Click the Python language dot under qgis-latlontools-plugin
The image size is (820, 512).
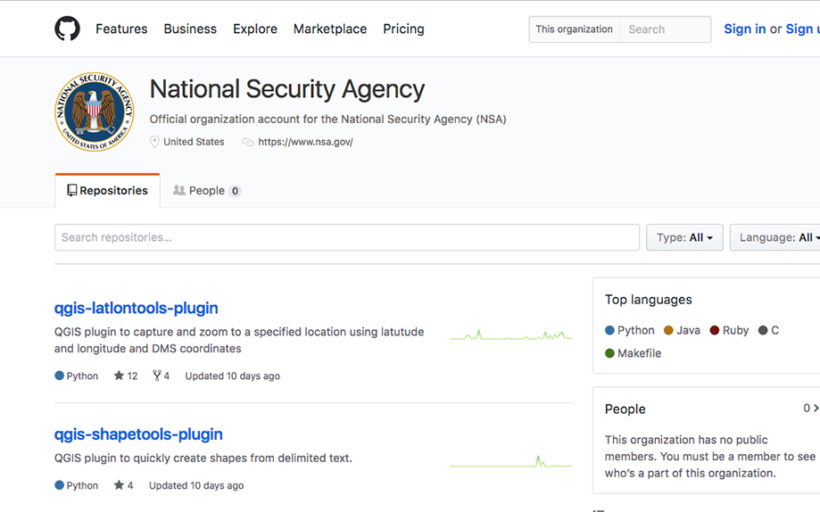coord(59,376)
